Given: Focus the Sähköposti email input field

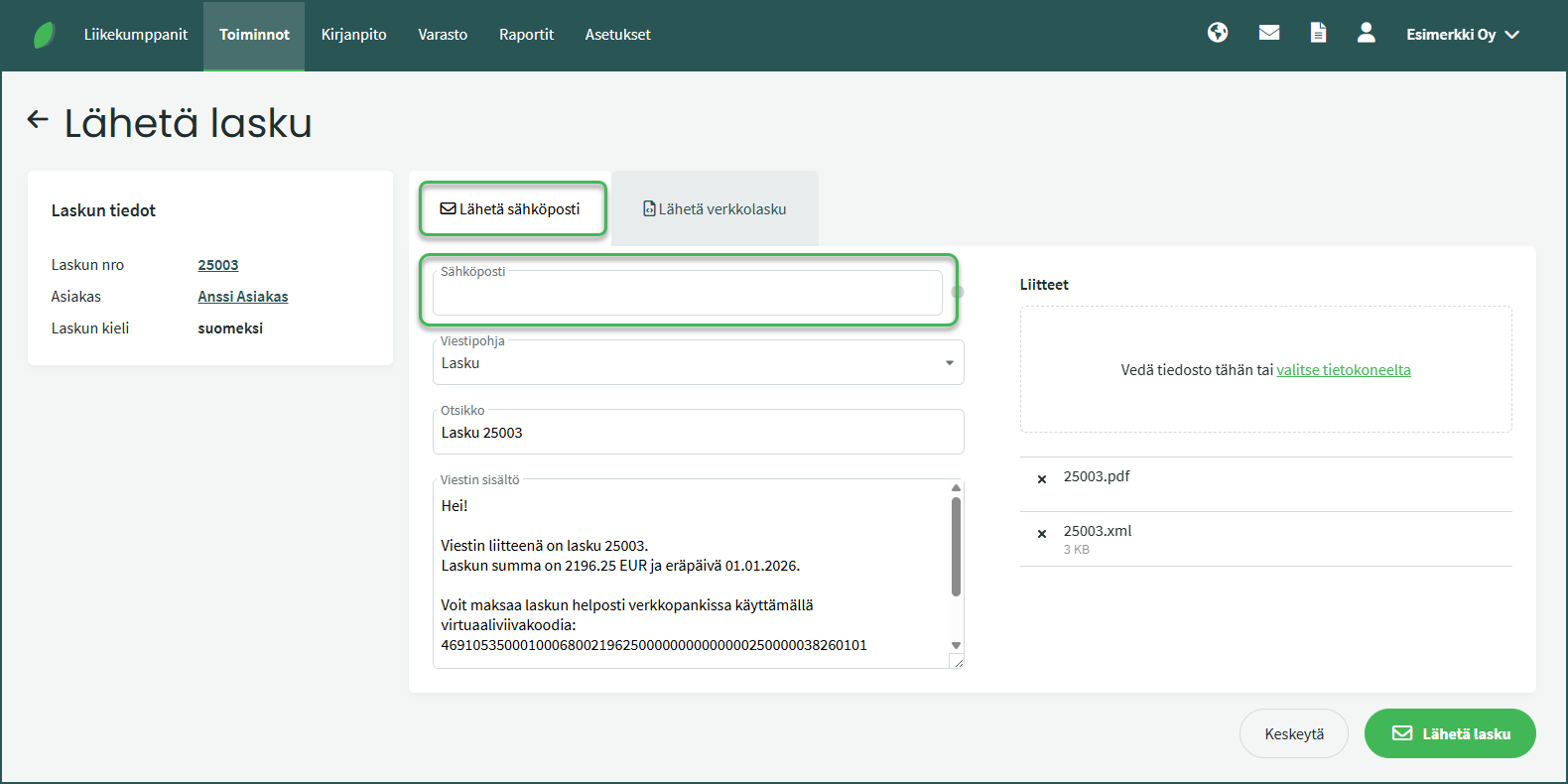Looking at the screenshot, I should pyautogui.click(x=687, y=295).
